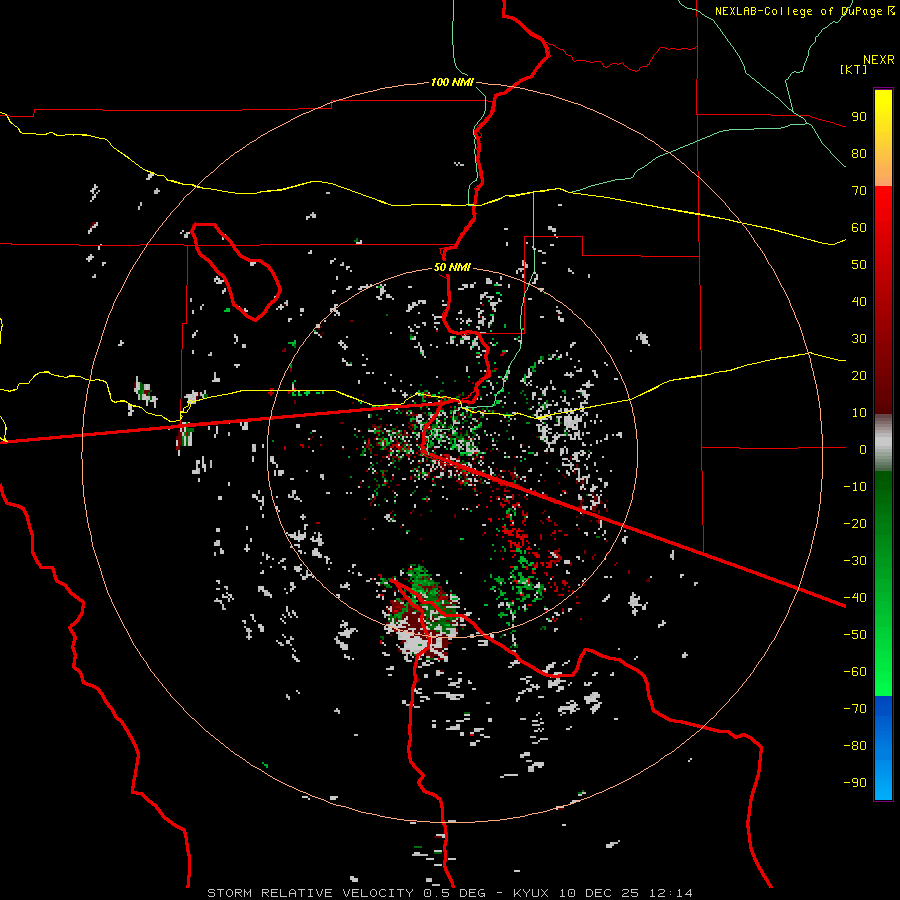This screenshot has width=900, height=900.
Task: Click the -60 value on velocity scale
Action: pyautogui.click(x=855, y=672)
